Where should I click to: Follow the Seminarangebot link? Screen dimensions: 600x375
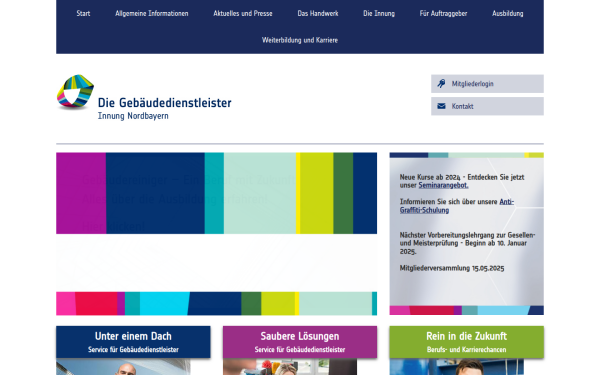(443, 185)
